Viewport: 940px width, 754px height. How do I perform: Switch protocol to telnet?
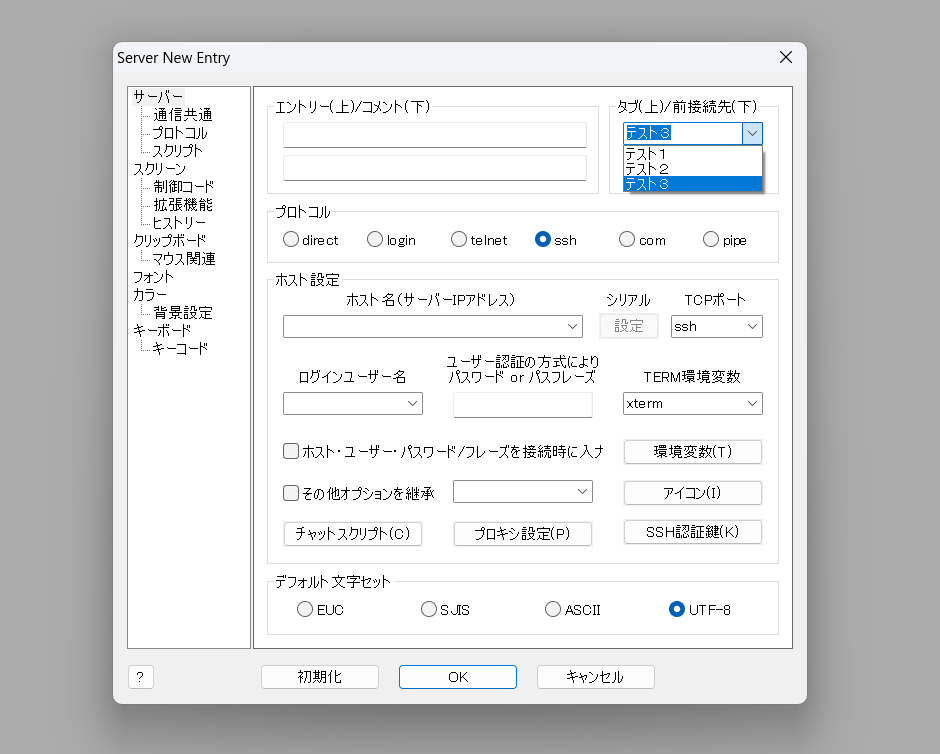[458, 239]
